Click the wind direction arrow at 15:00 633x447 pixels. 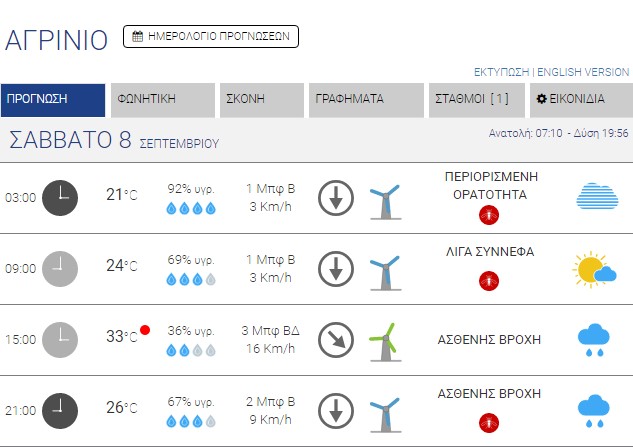click(x=335, y=340)
